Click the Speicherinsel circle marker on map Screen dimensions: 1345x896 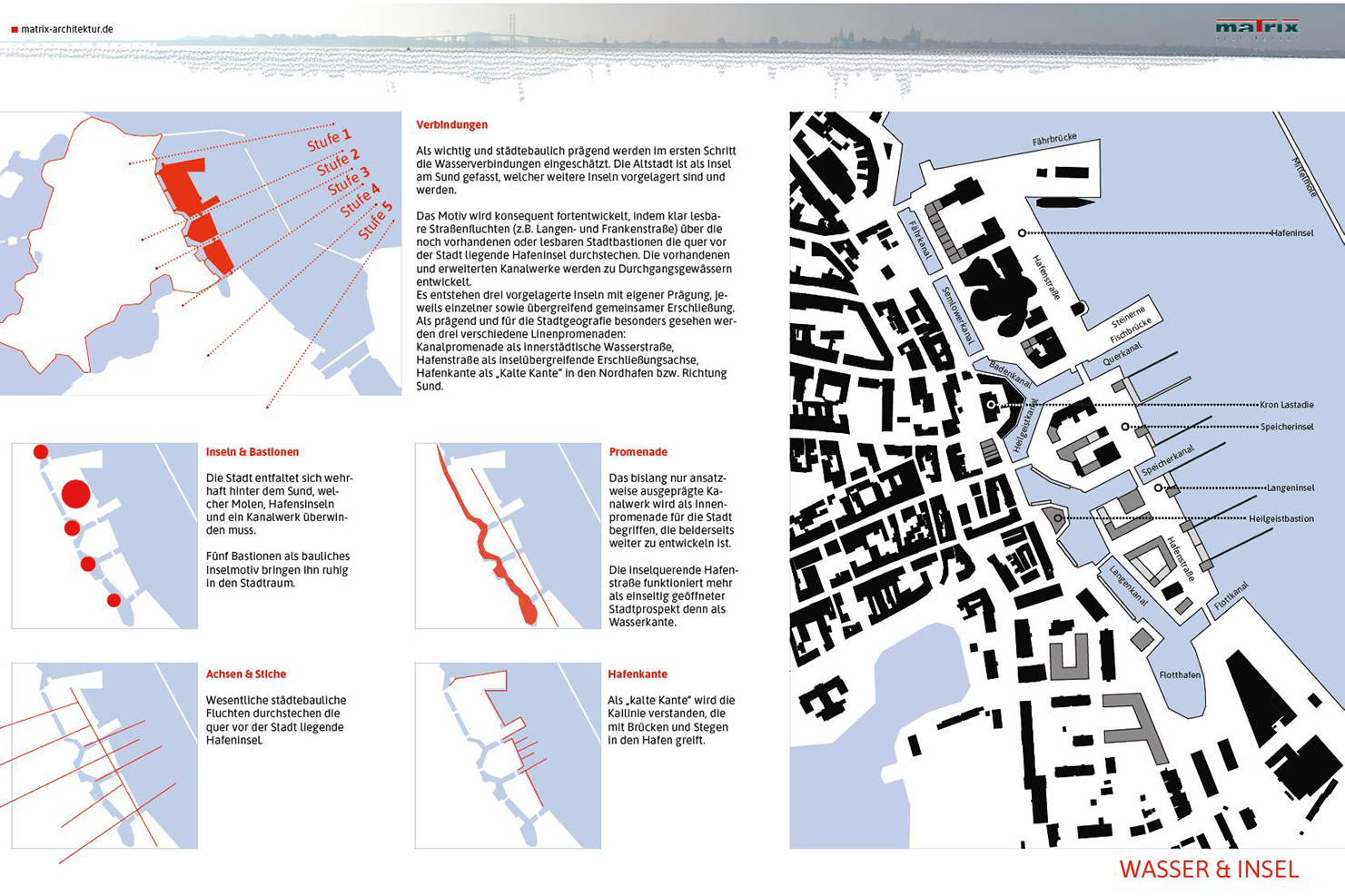pos(1125,427)
